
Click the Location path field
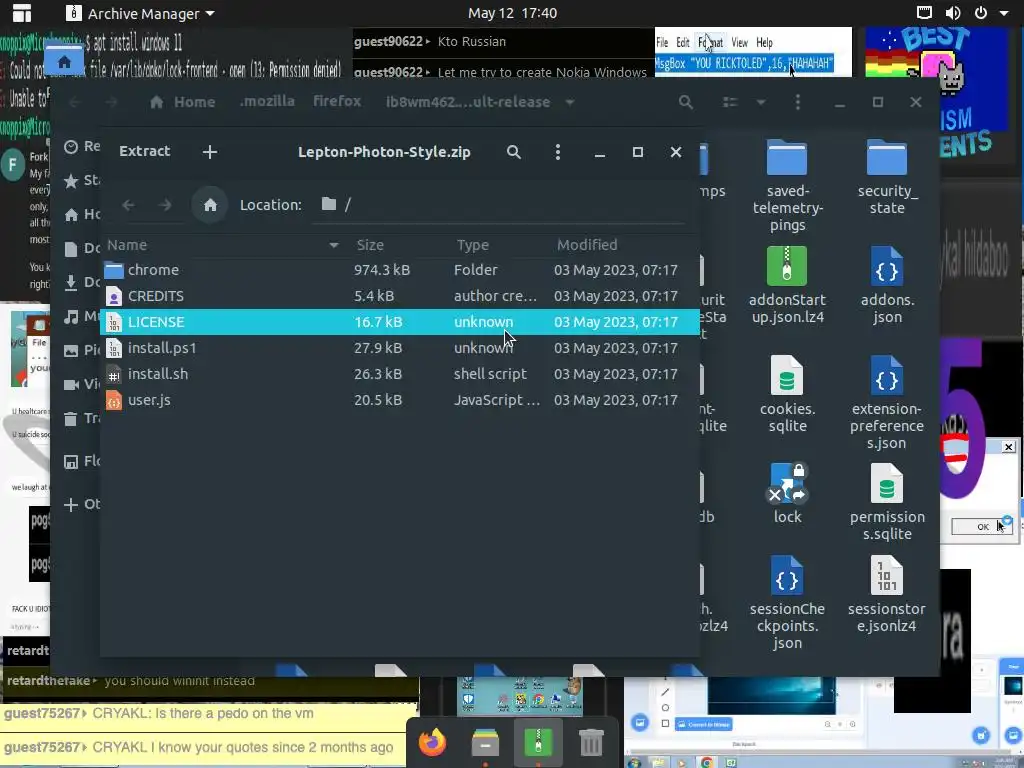[x=499, y=205]
